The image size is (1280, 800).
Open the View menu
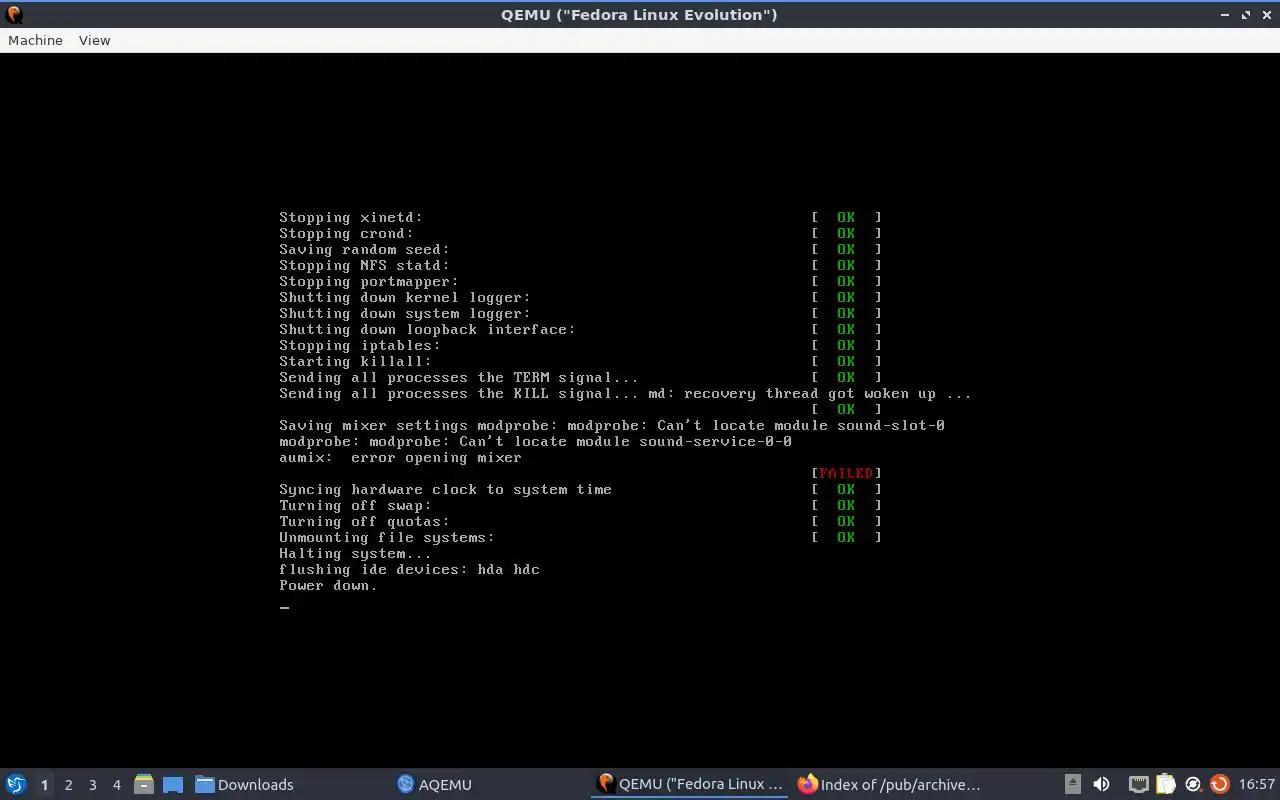tap(94, 40)
